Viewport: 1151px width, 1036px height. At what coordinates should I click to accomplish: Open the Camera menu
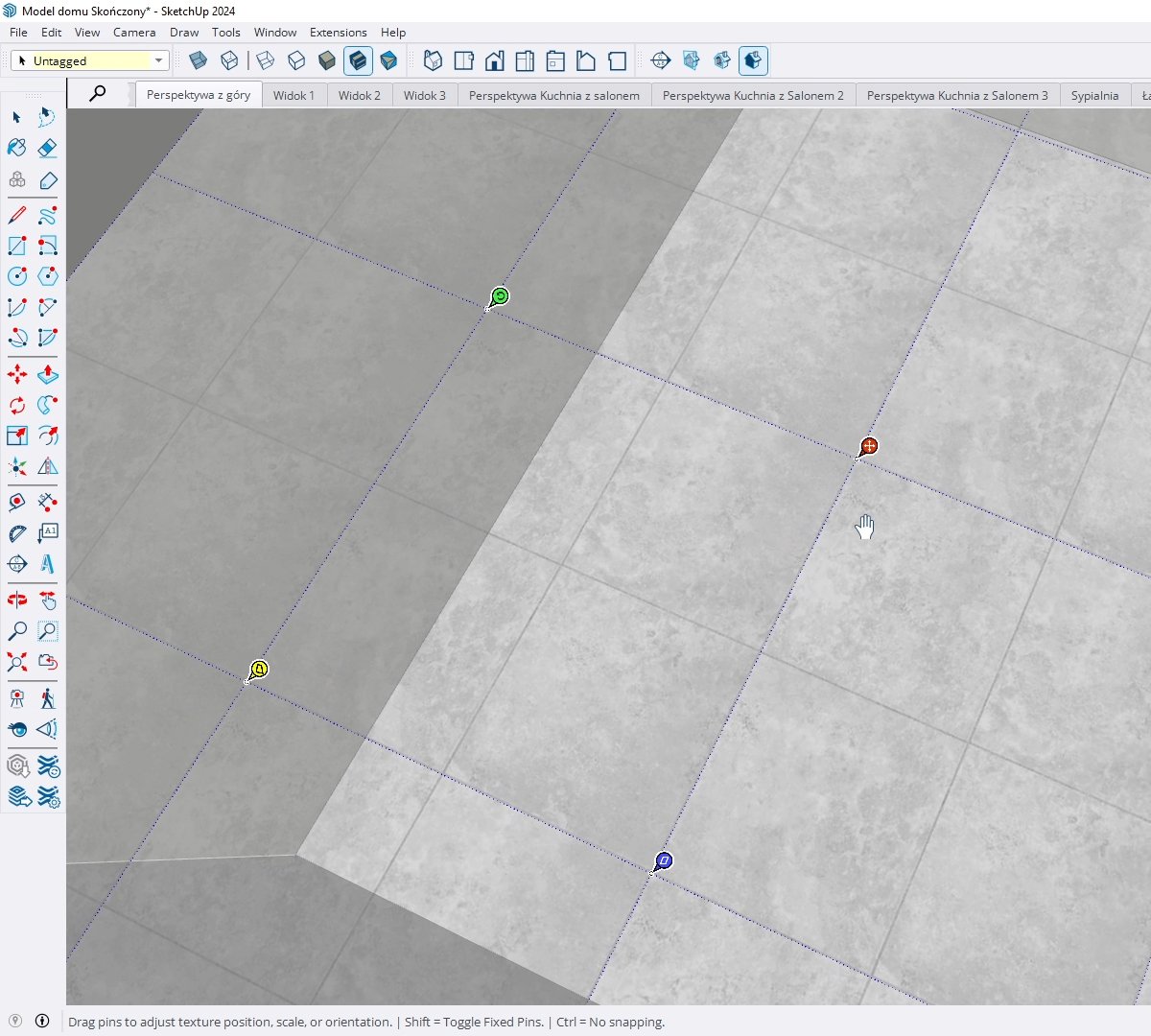pyautogui.click(x=133, y=32)
